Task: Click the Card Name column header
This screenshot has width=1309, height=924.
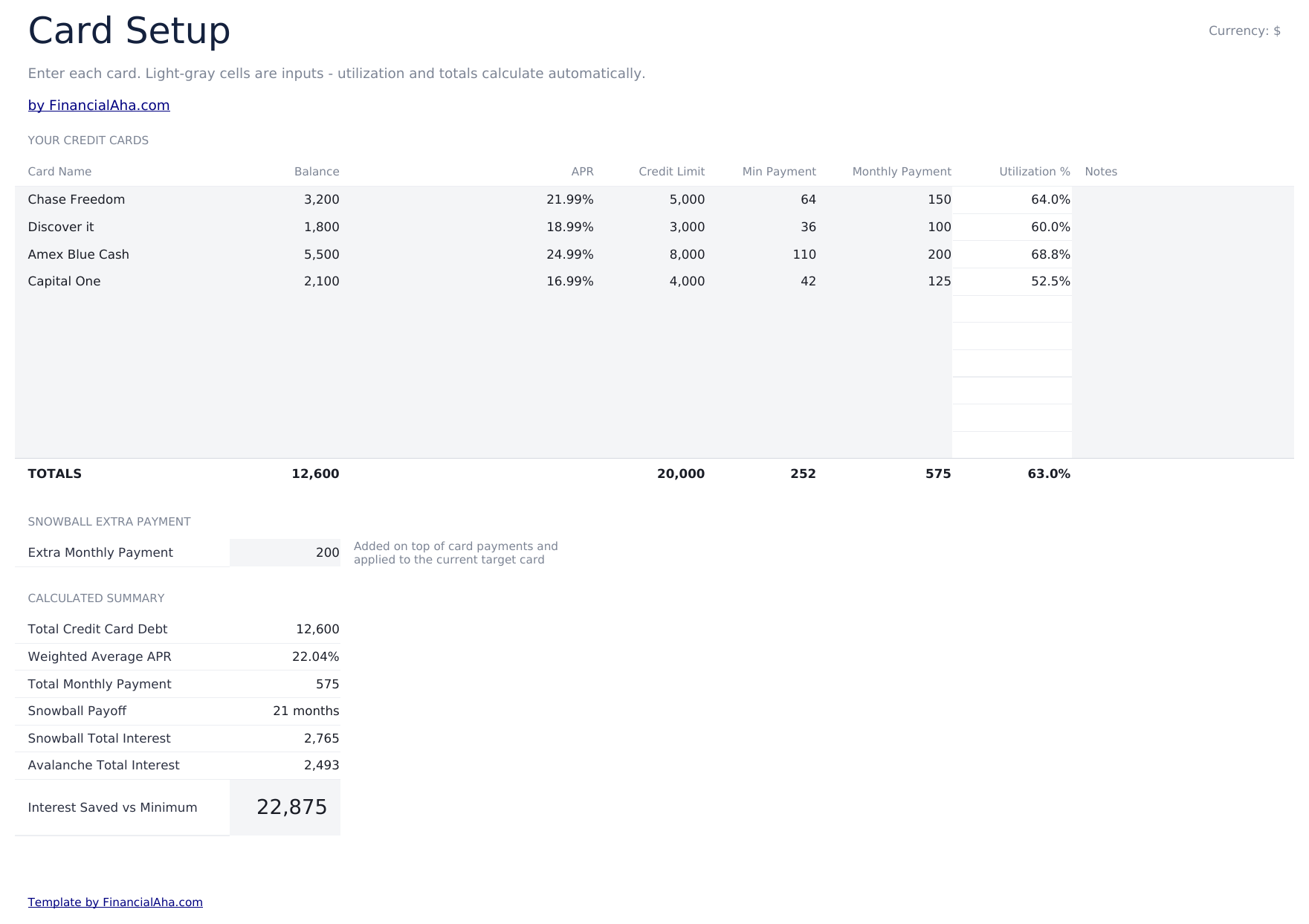Action: (59, 172)
